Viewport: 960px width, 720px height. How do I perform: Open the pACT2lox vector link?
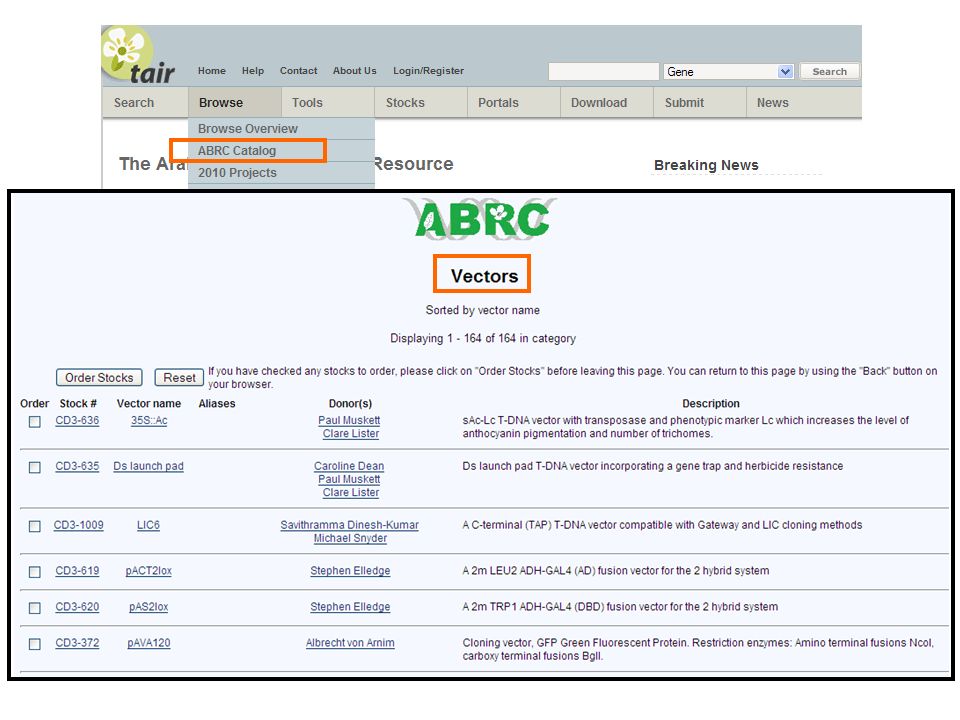tap(149, 571)
